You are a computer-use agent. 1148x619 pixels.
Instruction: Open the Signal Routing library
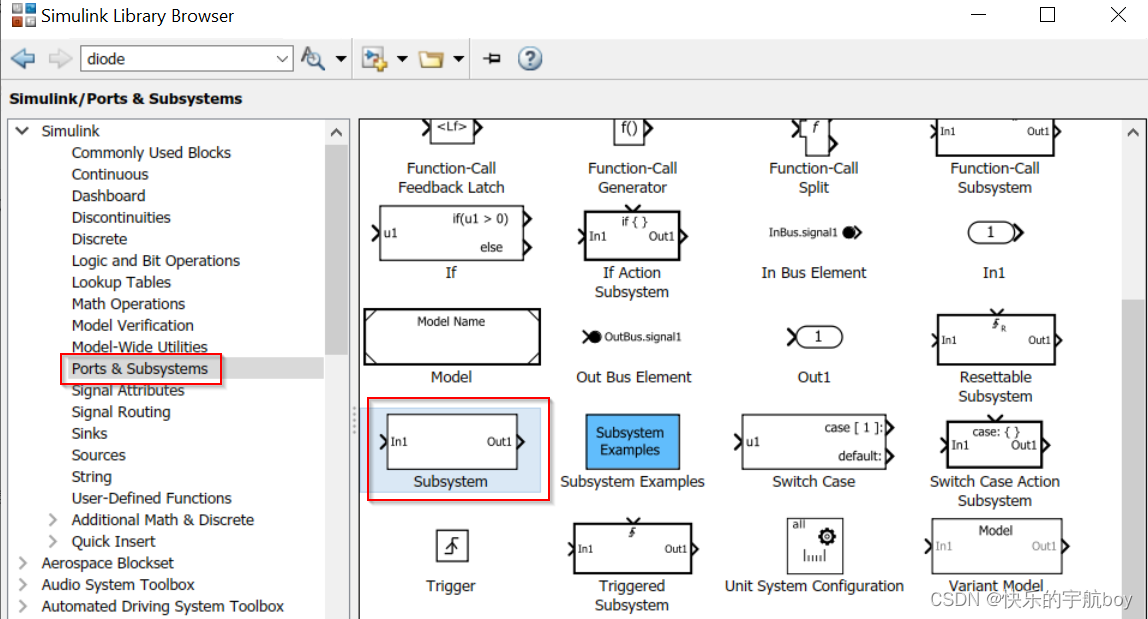point(121,412)
